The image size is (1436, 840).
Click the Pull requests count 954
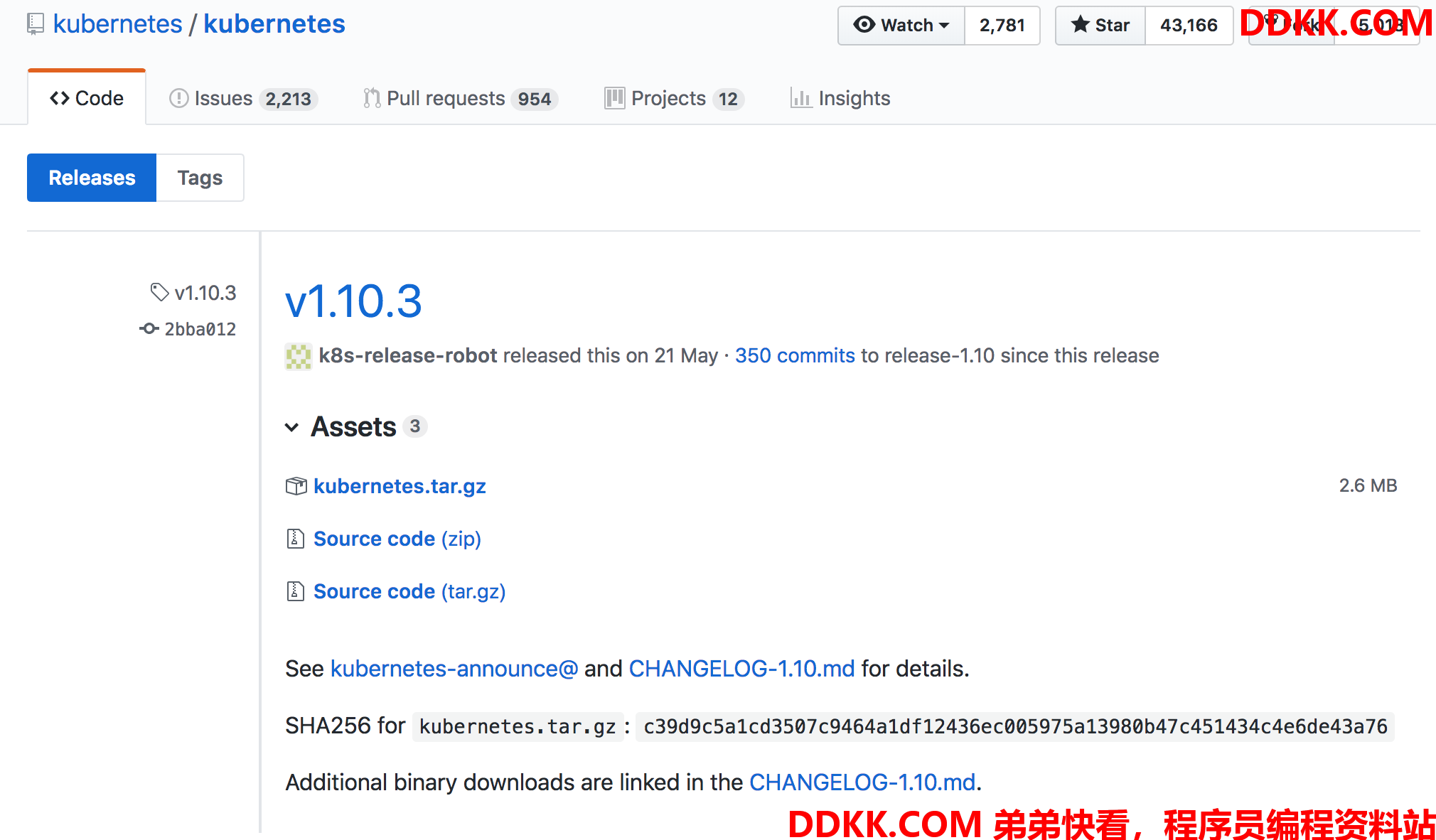pyautogui.click(x=535, y=99)
